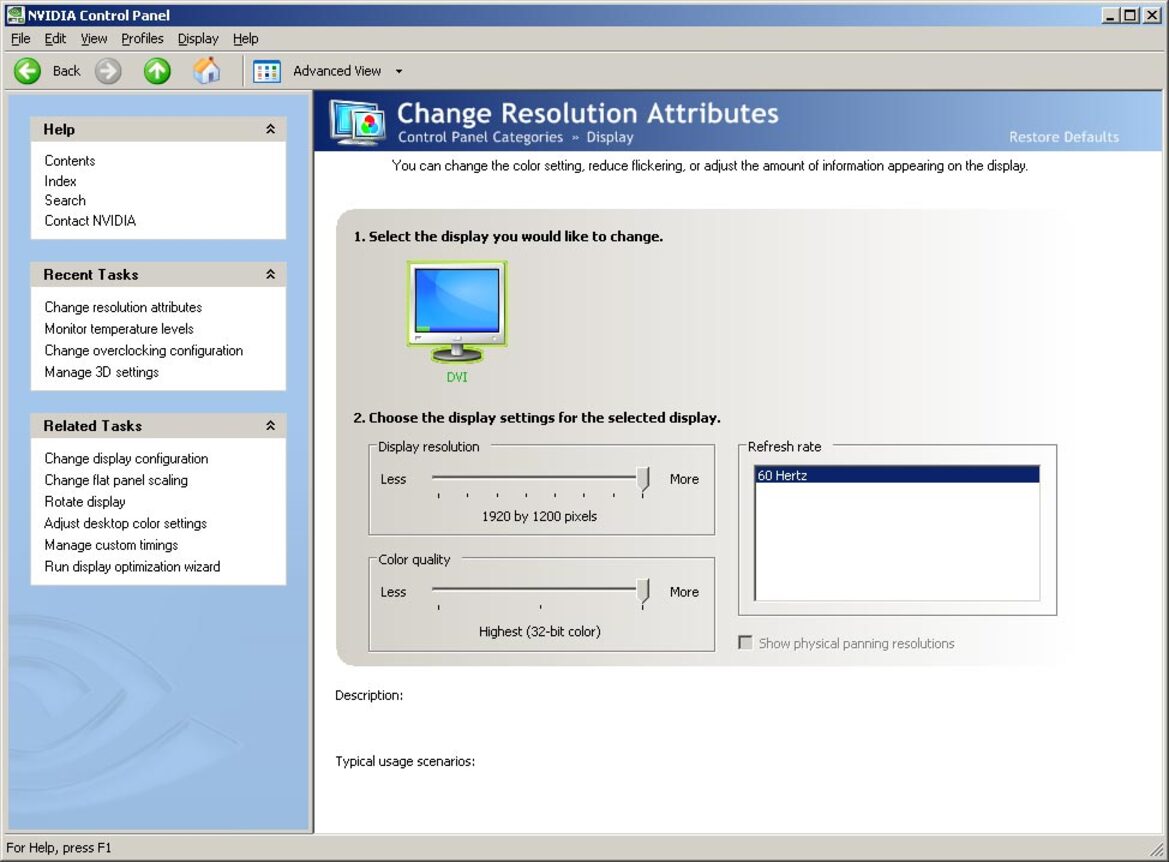Image resolution: width=1169 pixels, height=862 pixels.
Task: Select the DVI monitor display icon
Action: coord(457,312)
